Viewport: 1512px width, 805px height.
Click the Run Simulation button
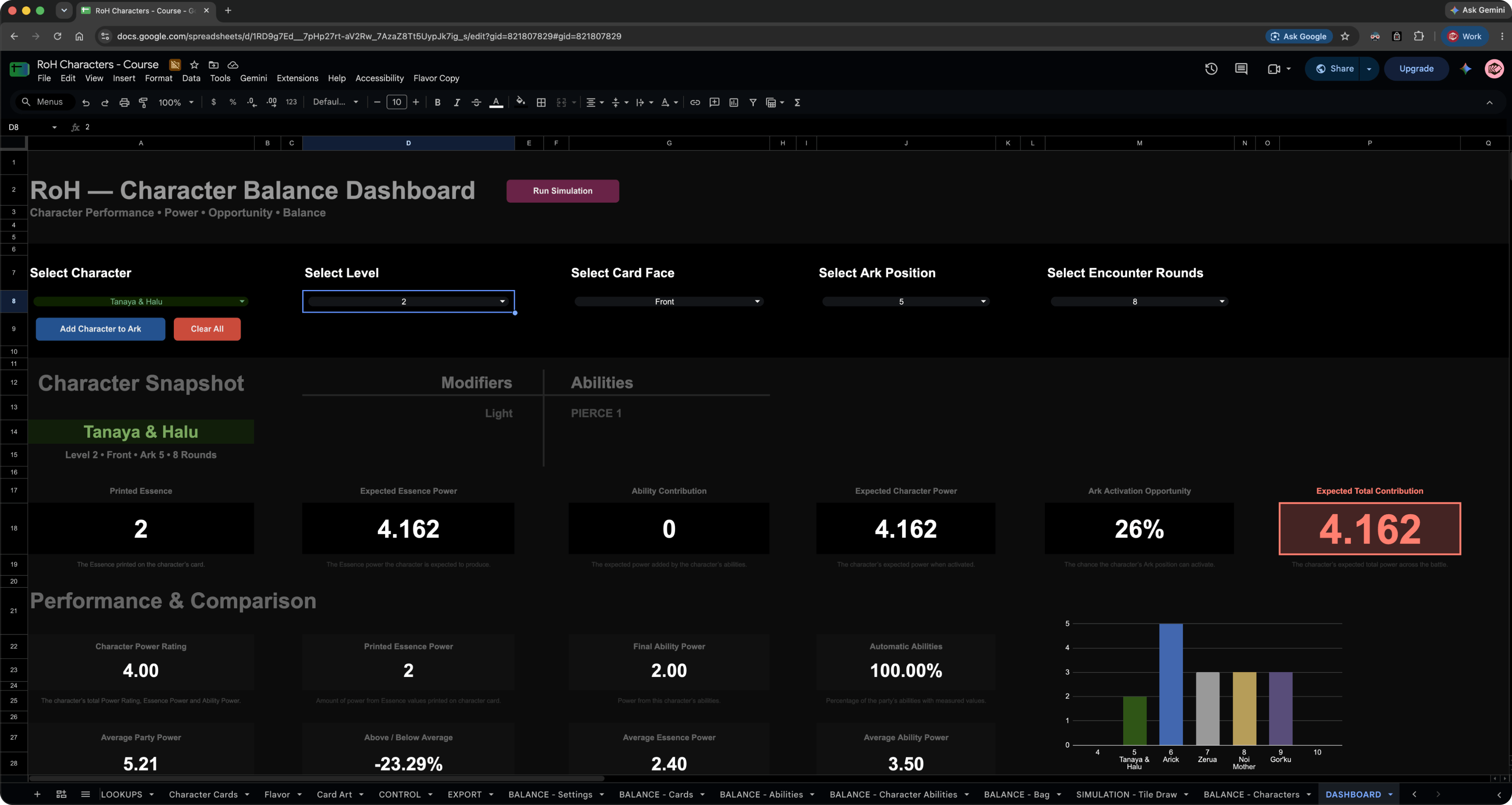(562, 191)
